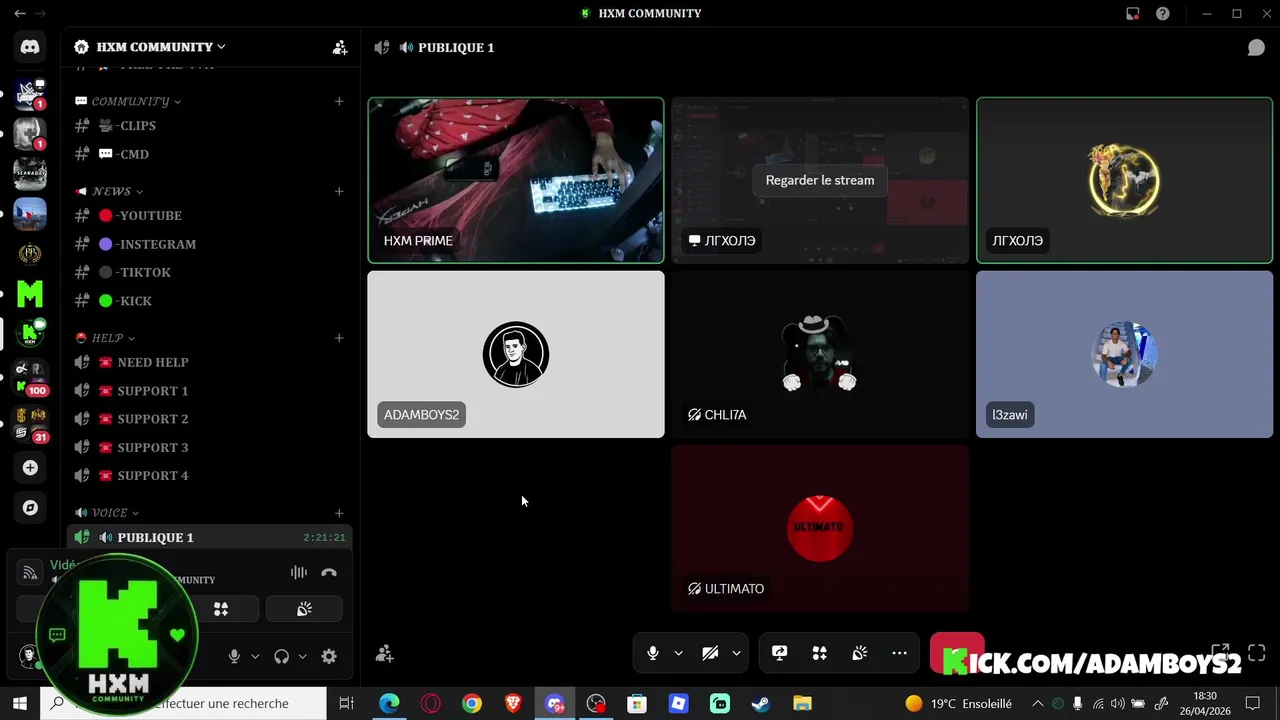Open soundboard icon in bottom call bar
Viewport: 1280px width, 720px height.
(860, 653)
